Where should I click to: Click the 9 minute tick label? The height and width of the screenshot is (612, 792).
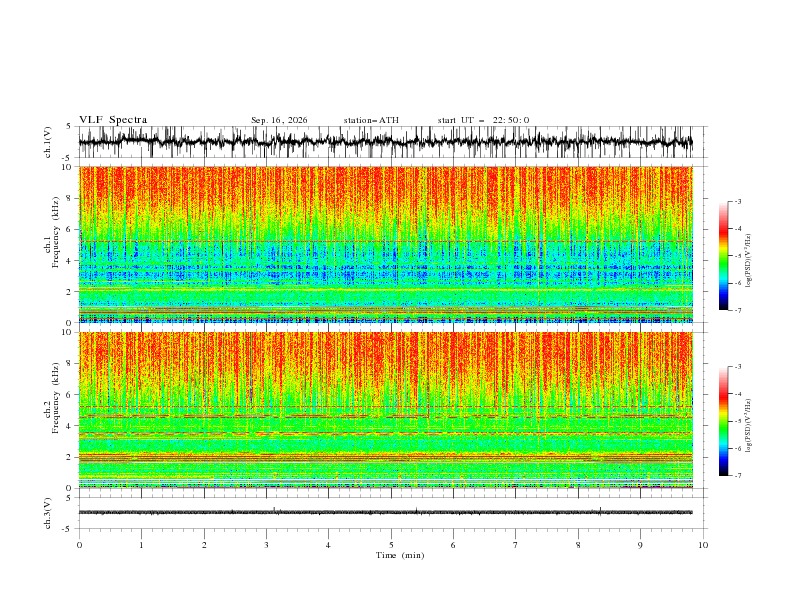pyautogui.click(x=640, y=545)
